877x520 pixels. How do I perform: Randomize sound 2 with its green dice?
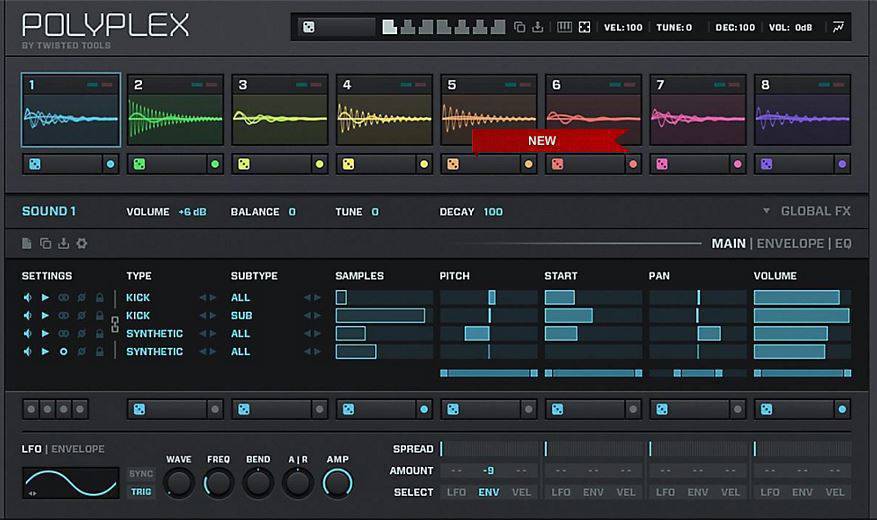click(x=139, y=164)
